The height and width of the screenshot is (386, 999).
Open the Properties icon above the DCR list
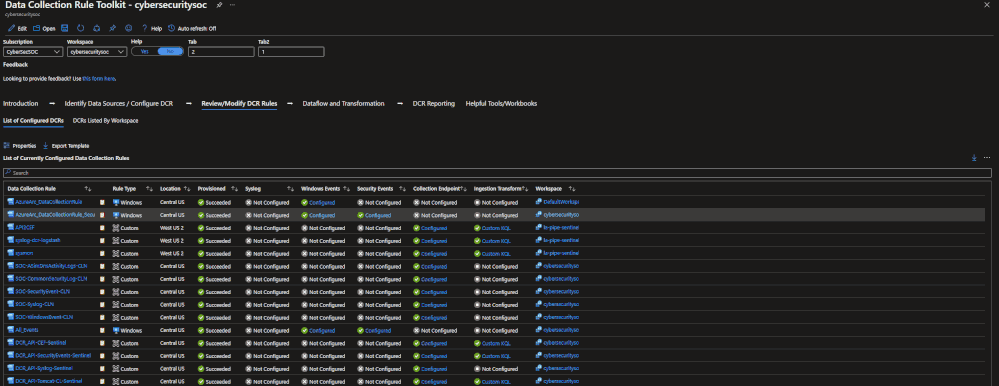(7, 145)
